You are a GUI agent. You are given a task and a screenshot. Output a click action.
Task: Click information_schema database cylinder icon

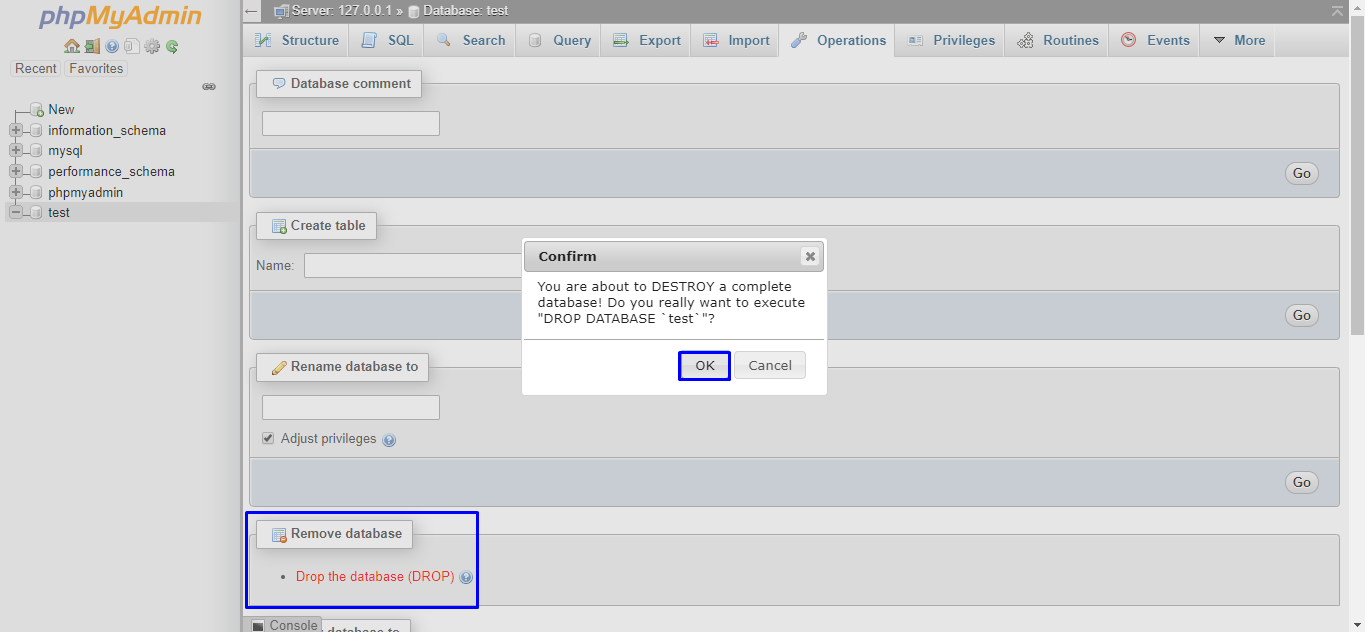(x=37, y=131)
